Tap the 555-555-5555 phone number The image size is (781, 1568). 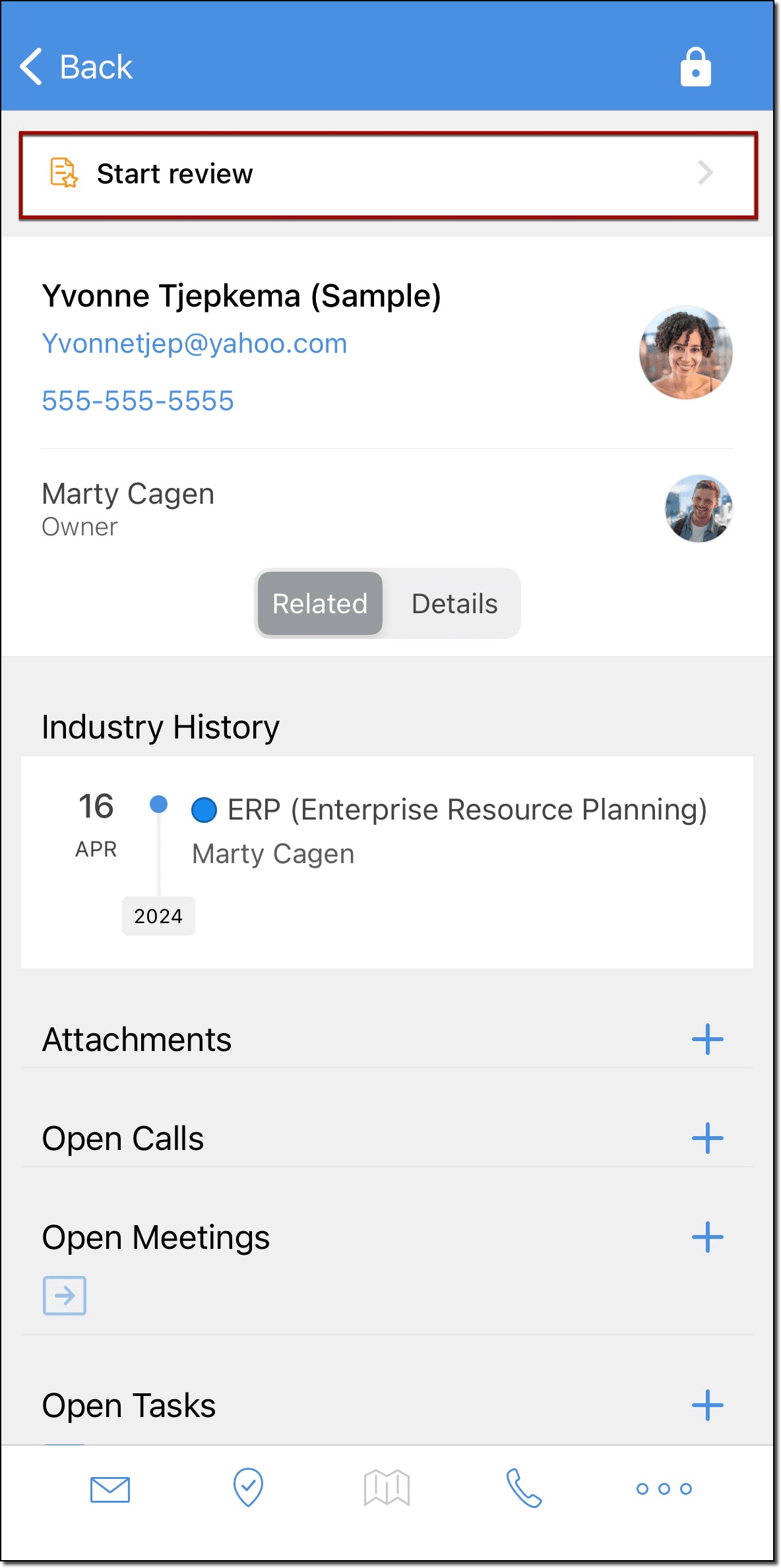point(138,401)
